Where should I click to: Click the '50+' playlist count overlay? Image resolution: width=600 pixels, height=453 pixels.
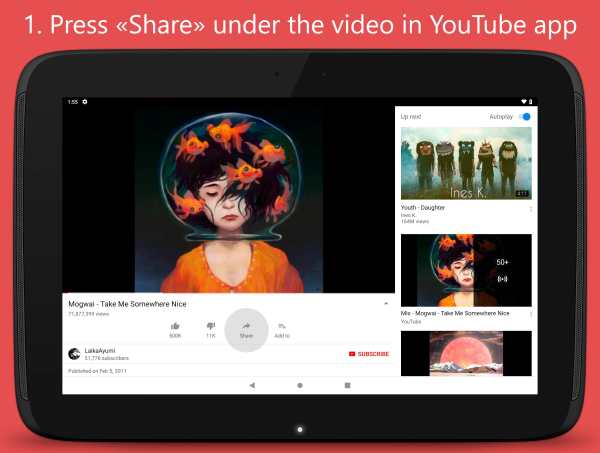pos(502,262)
